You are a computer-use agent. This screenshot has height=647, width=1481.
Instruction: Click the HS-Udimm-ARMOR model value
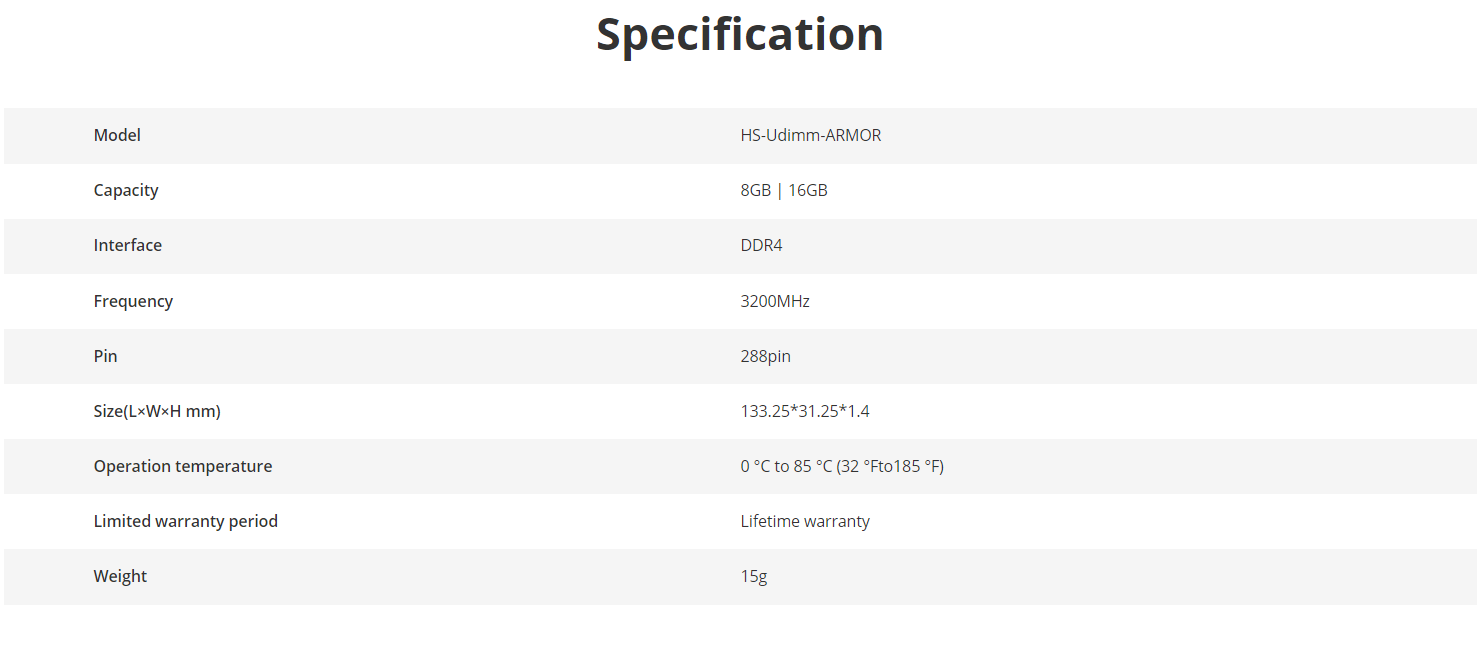coord(811,135)
